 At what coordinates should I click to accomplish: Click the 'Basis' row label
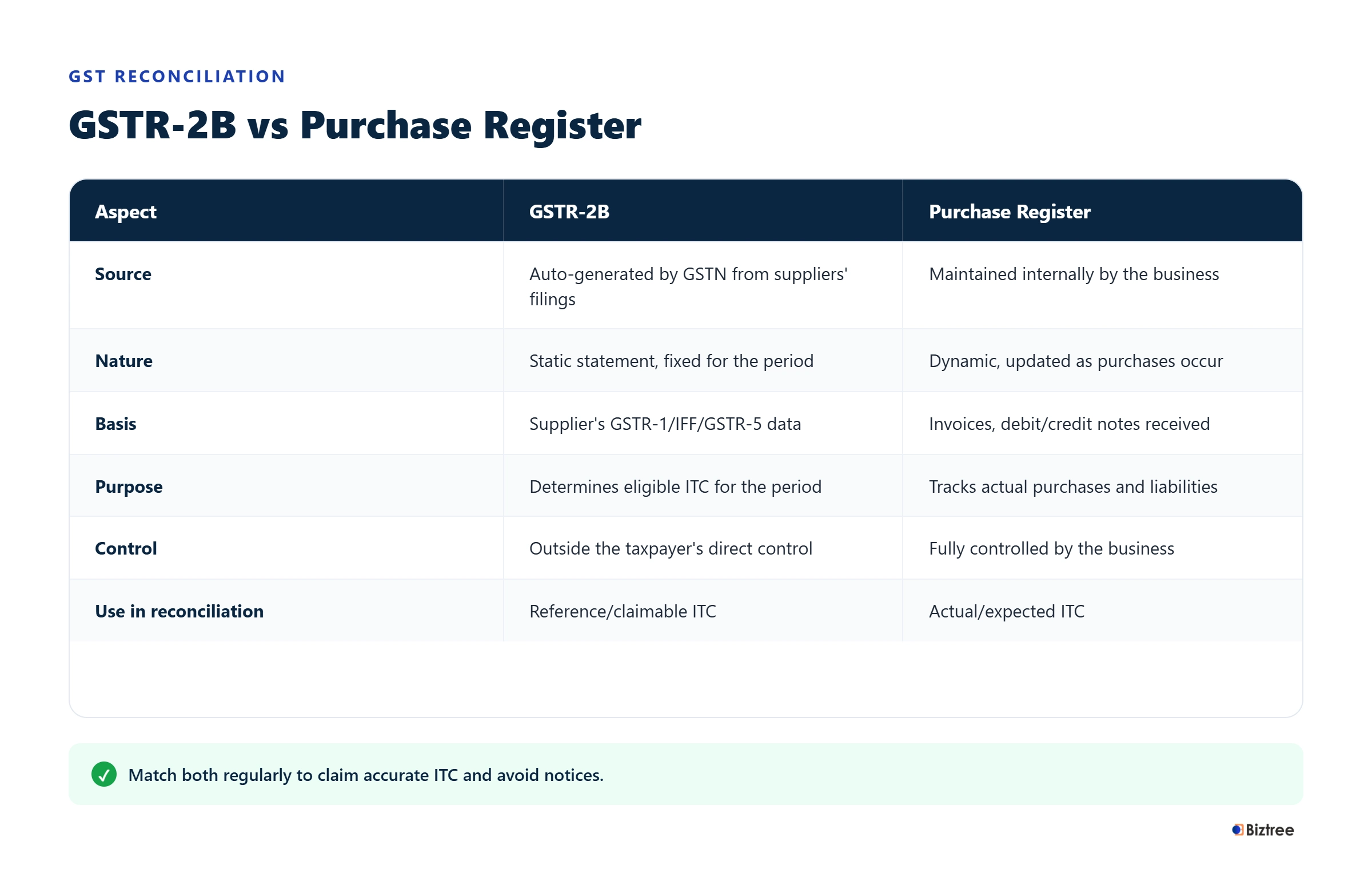115,424
